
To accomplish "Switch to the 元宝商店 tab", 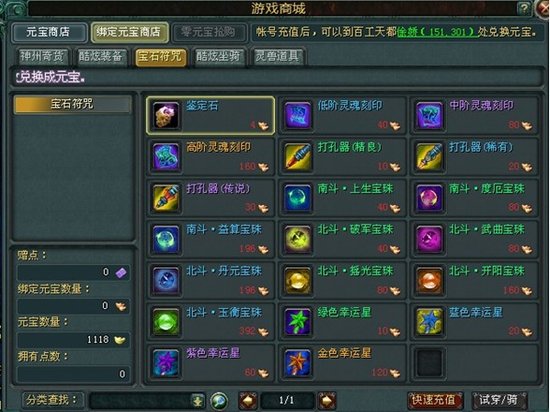I will pos(49,32).
